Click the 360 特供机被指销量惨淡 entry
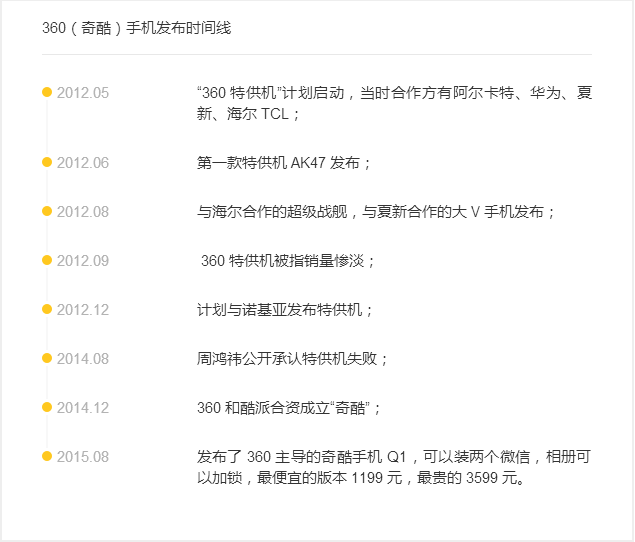The width and height of the screenshot is (635, 542). point(288,260)
